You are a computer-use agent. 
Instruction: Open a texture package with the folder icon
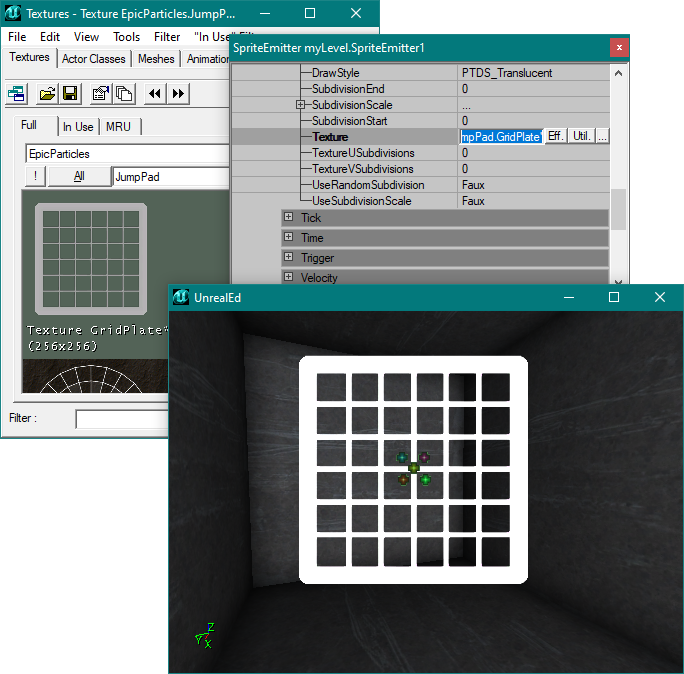click(x=47, y=94)
